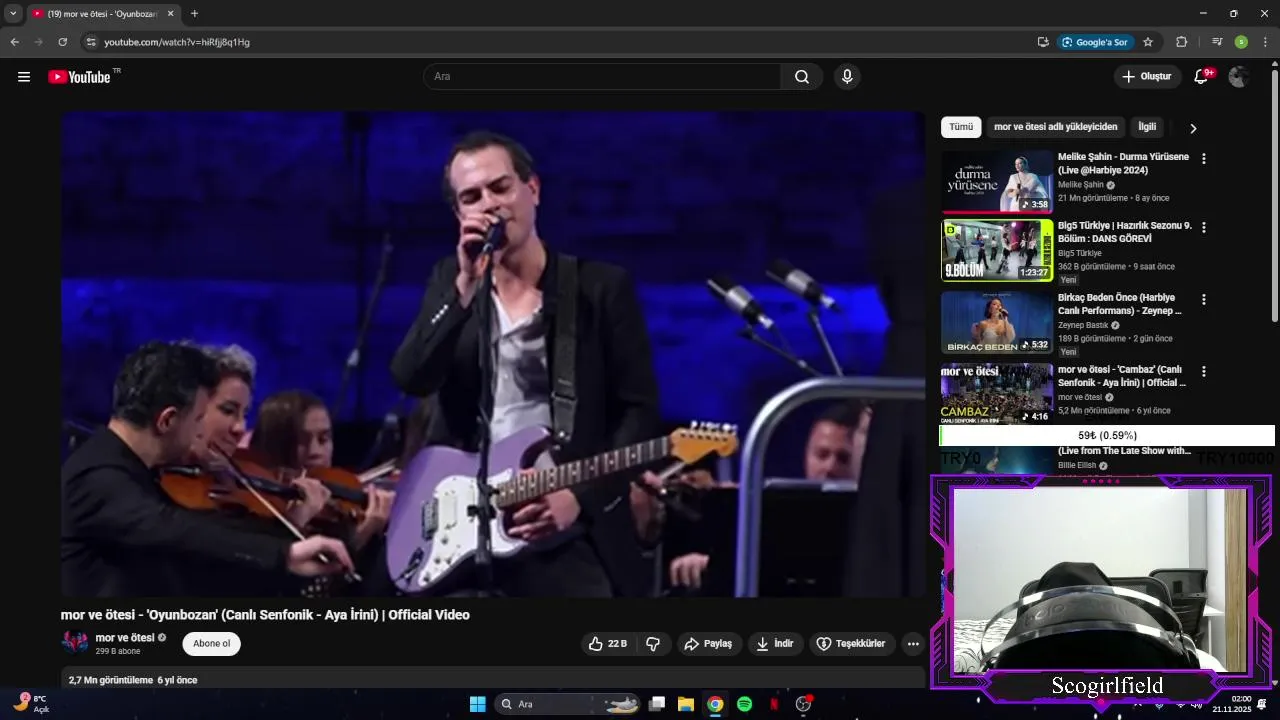Open the Chrome profile avatar
This screenshot has width=1280, height=720.
[x=1241, y=42]
